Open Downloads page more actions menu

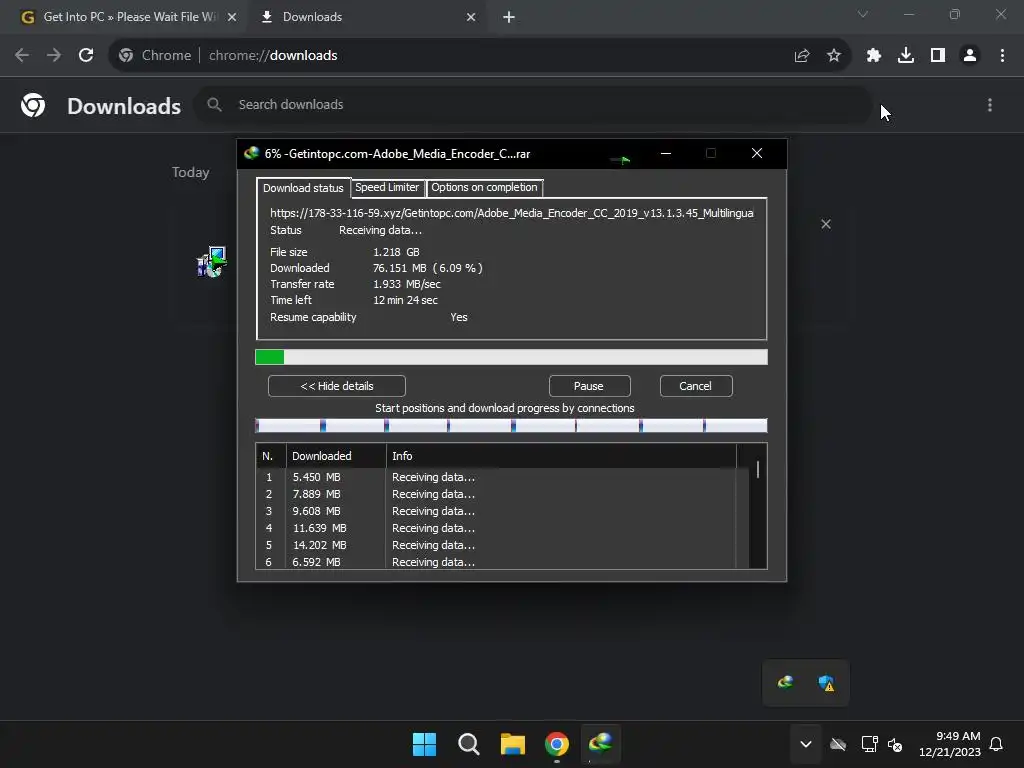click(990, 105)
